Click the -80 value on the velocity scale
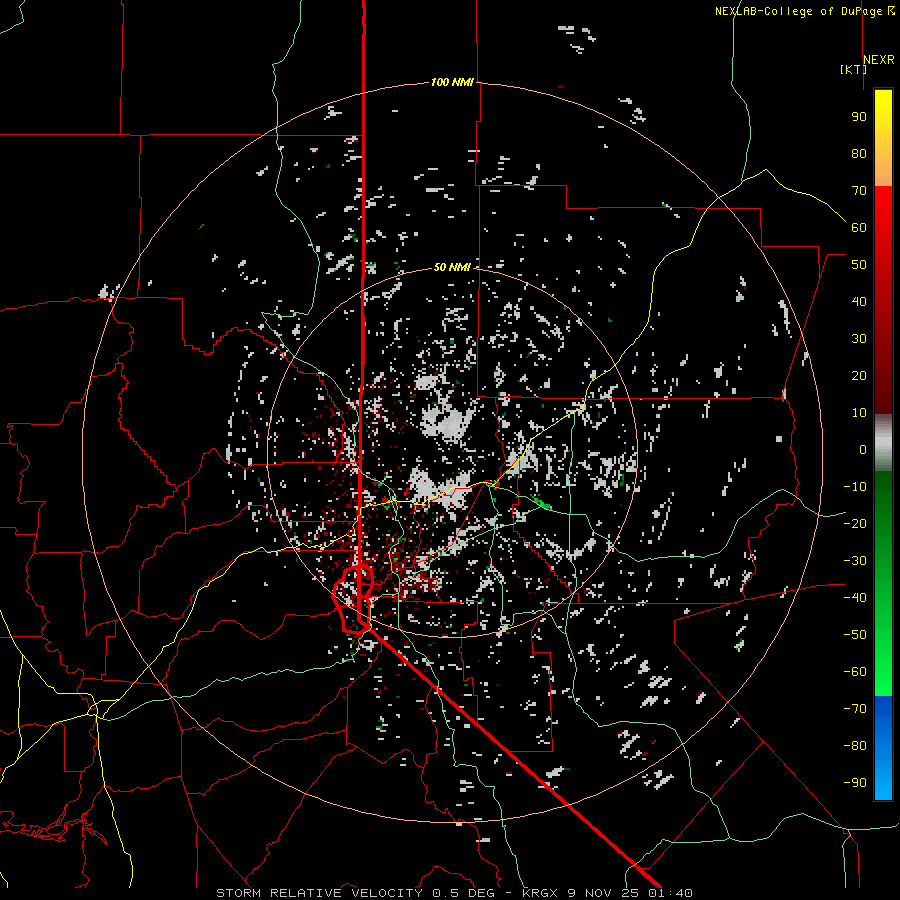Image resolution: width=900 pixels, height=900 pixels. 855,746
